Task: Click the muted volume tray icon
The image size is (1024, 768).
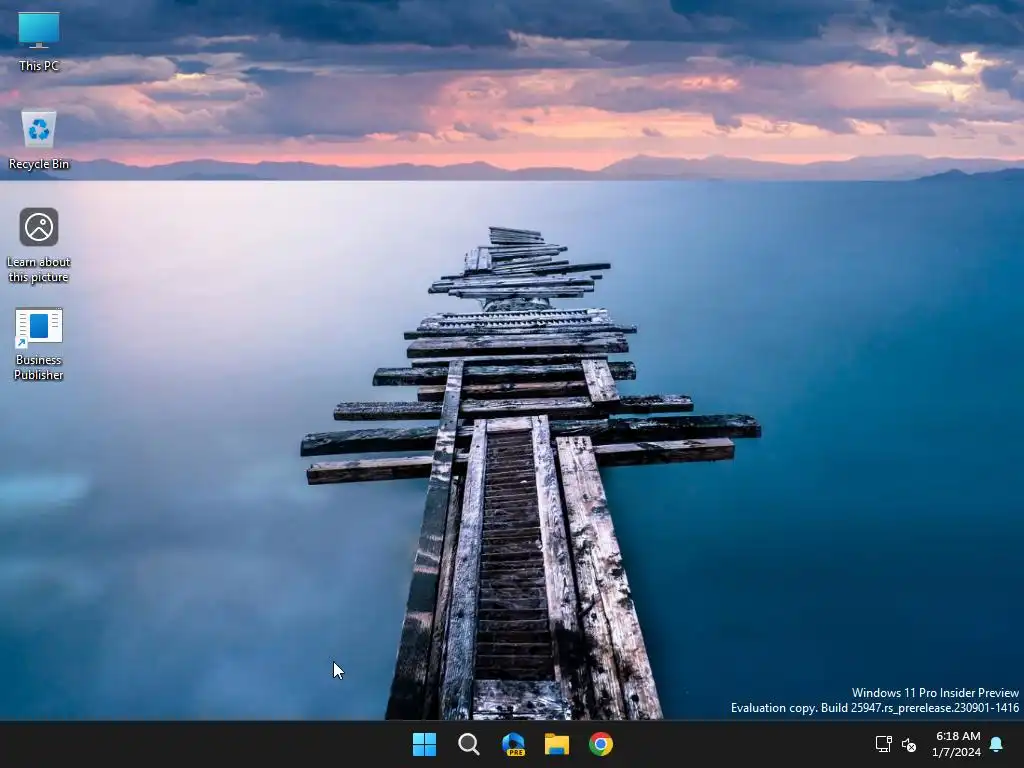Action: tap(908, 744)
